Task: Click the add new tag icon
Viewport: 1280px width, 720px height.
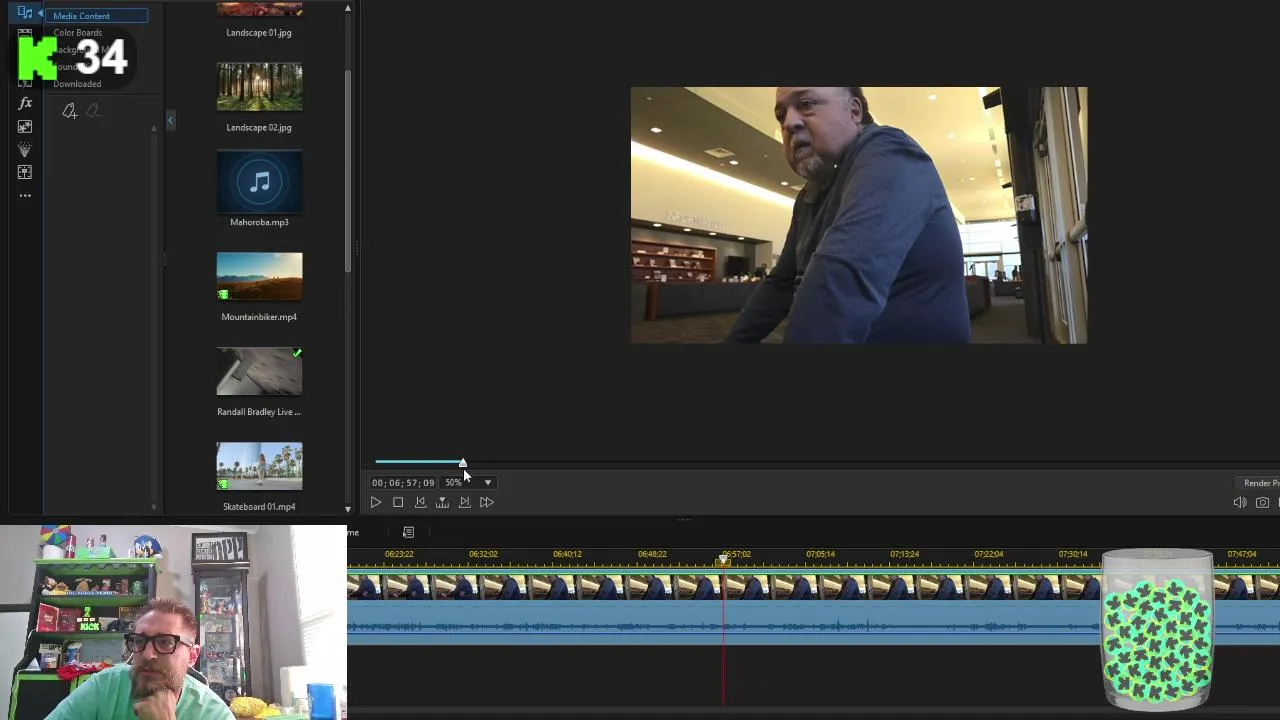Action: [69, 111]
